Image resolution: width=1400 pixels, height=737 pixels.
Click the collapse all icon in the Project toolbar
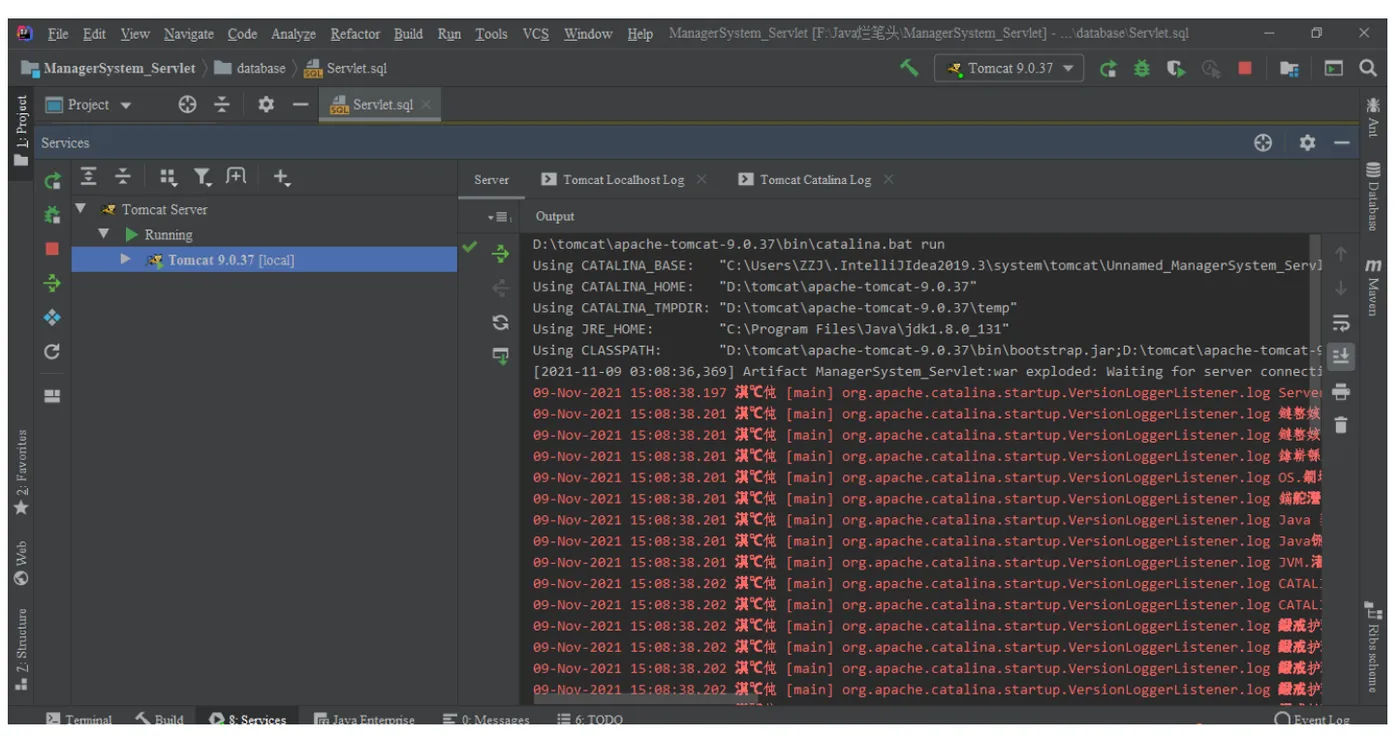pyautogui.click(x=222, y=105)
